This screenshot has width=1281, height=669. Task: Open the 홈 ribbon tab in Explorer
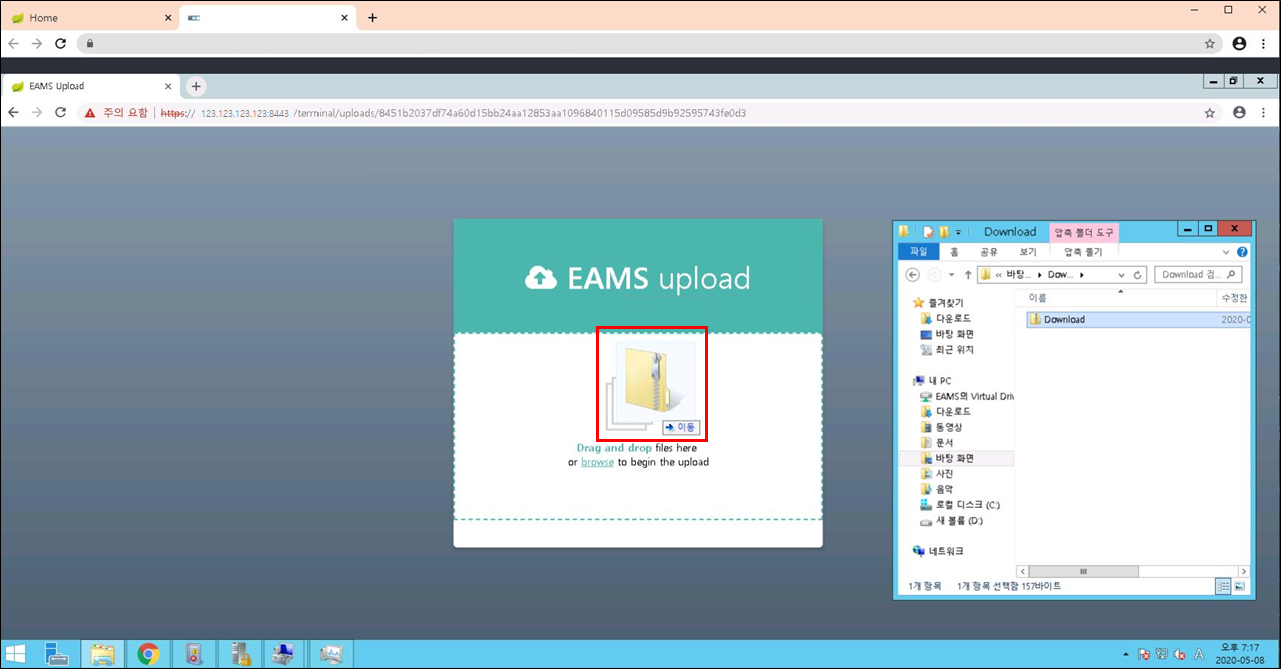[x=954, y=252]
